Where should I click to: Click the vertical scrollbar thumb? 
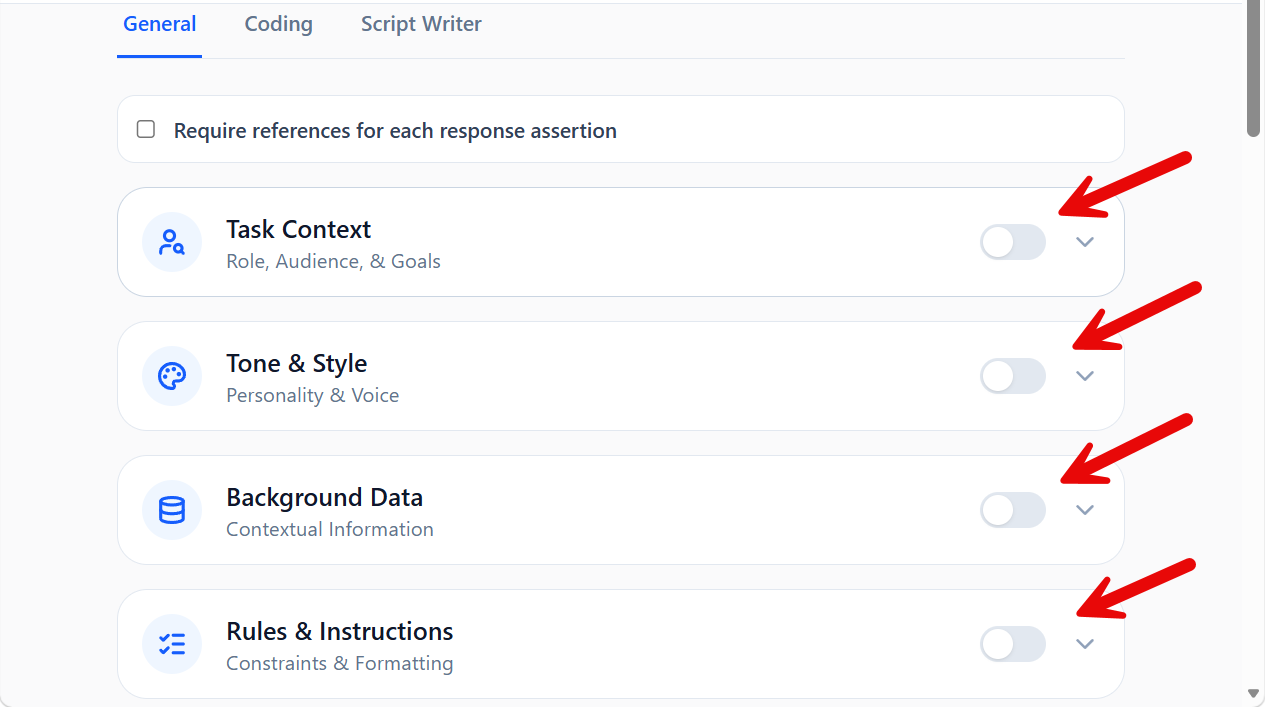[x=1254, y=70]
